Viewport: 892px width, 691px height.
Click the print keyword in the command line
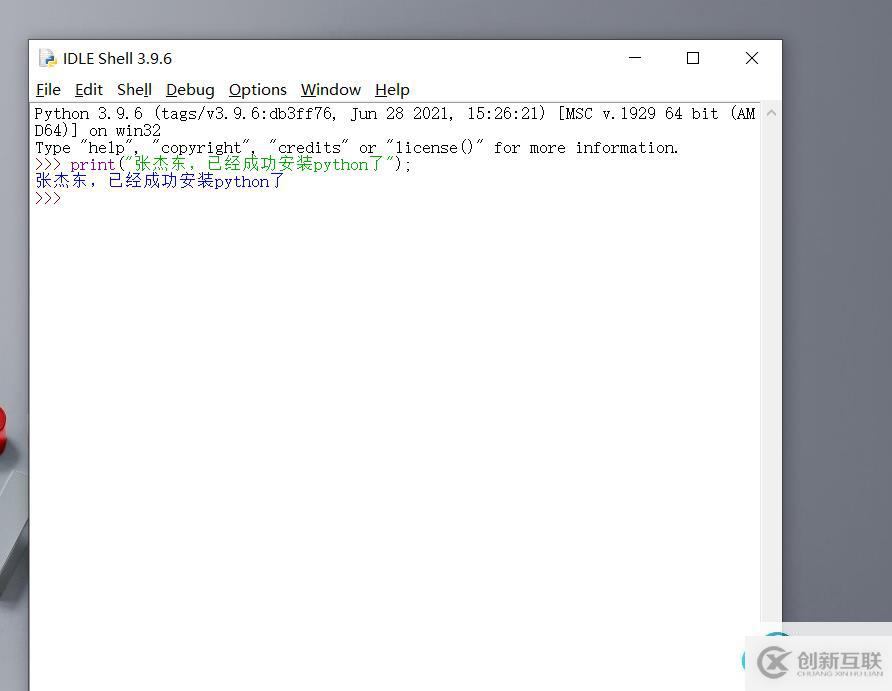93,165
